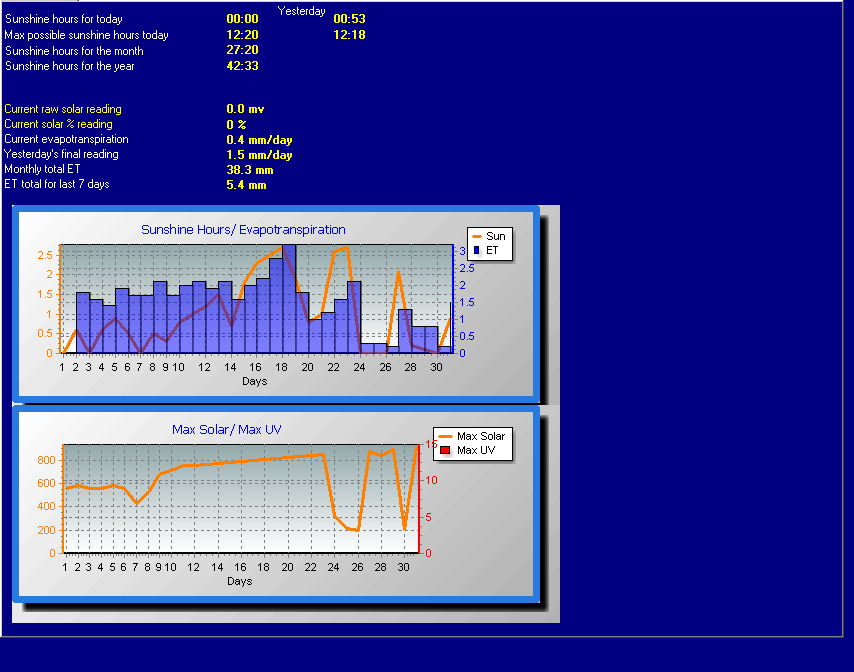Click yesterday's final value 1.5 mm/day

pyautogui.click(x=259, y=155)
